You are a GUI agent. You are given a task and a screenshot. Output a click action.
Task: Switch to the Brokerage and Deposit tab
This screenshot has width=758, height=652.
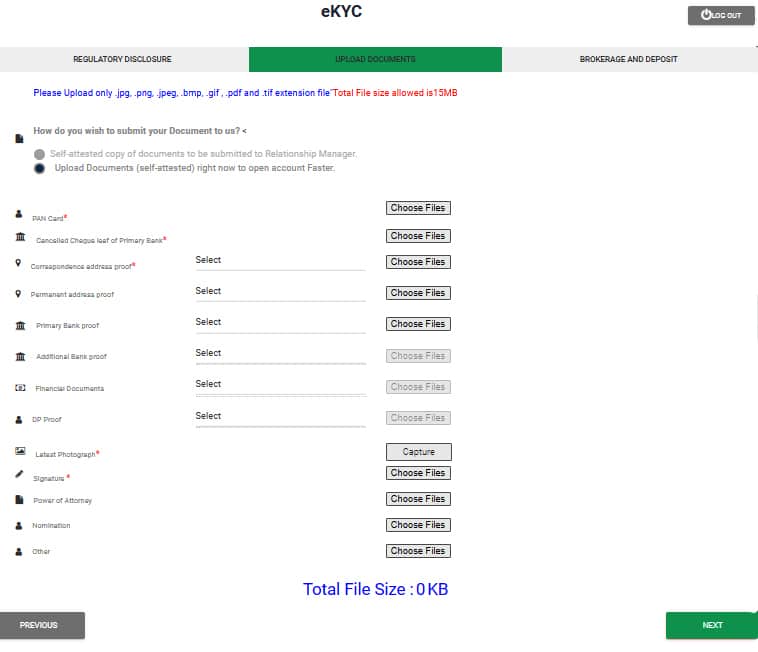[629, 59]
